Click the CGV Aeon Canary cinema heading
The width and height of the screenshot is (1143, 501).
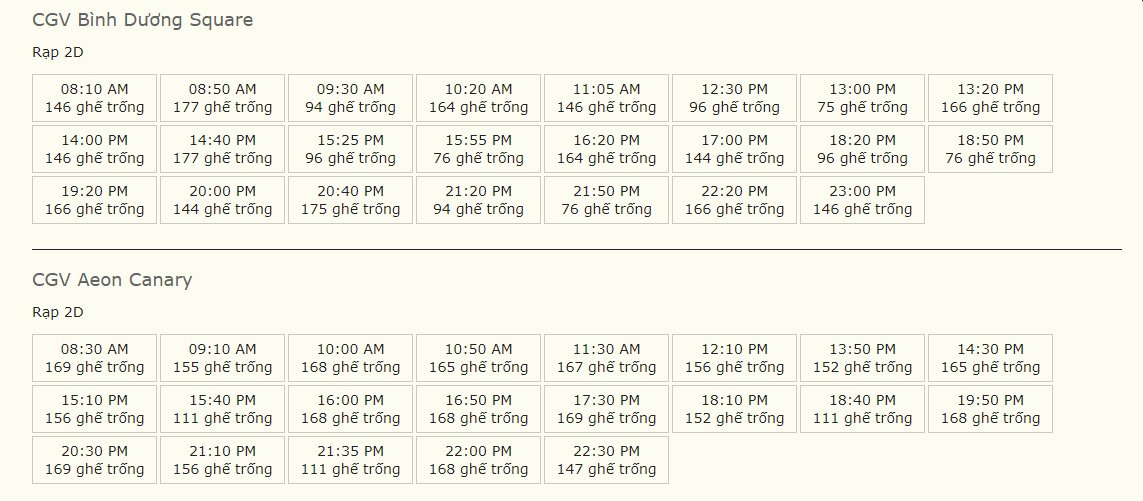pos(112,280)
